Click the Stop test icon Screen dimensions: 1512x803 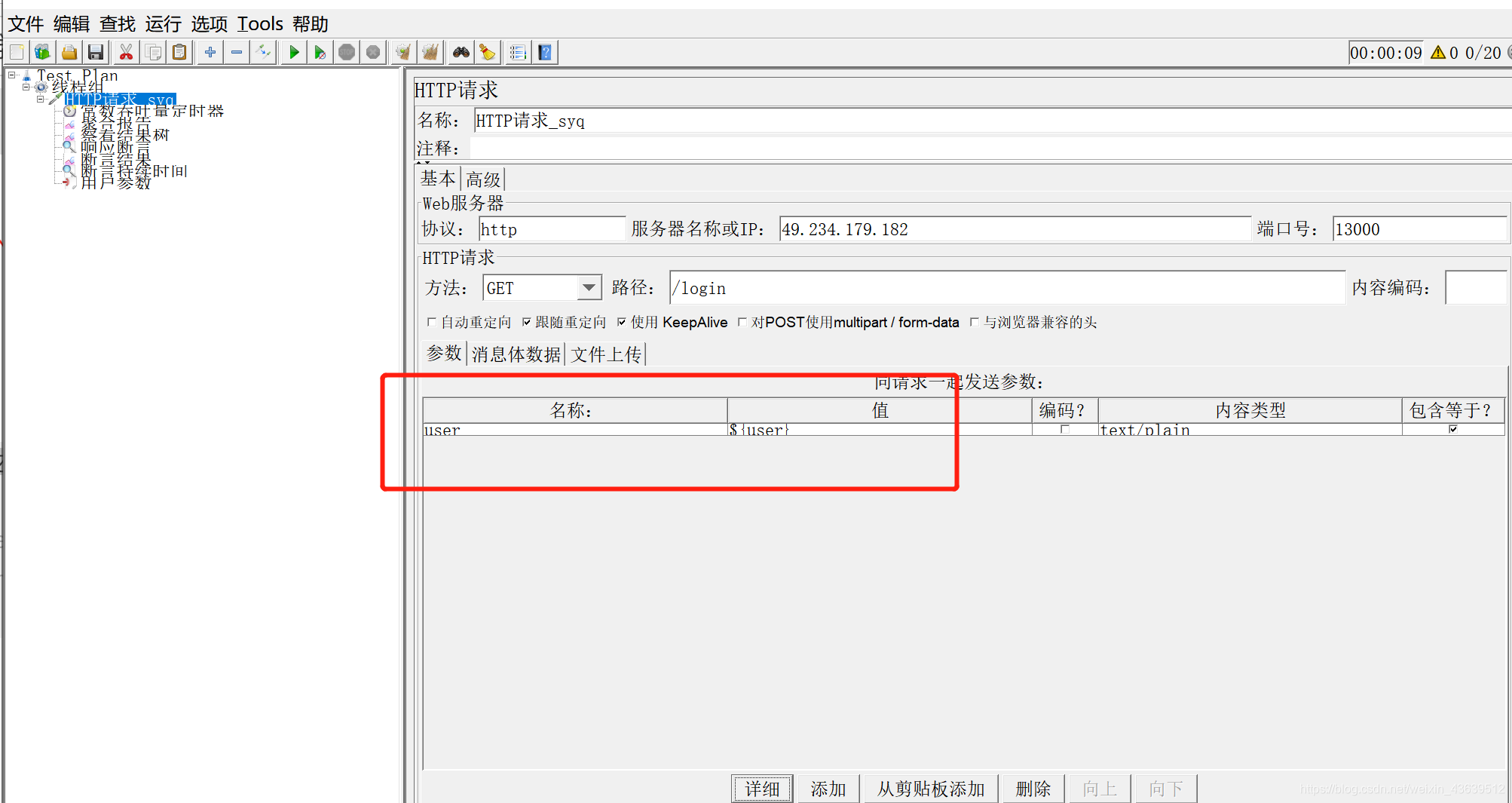click(347, 52)
